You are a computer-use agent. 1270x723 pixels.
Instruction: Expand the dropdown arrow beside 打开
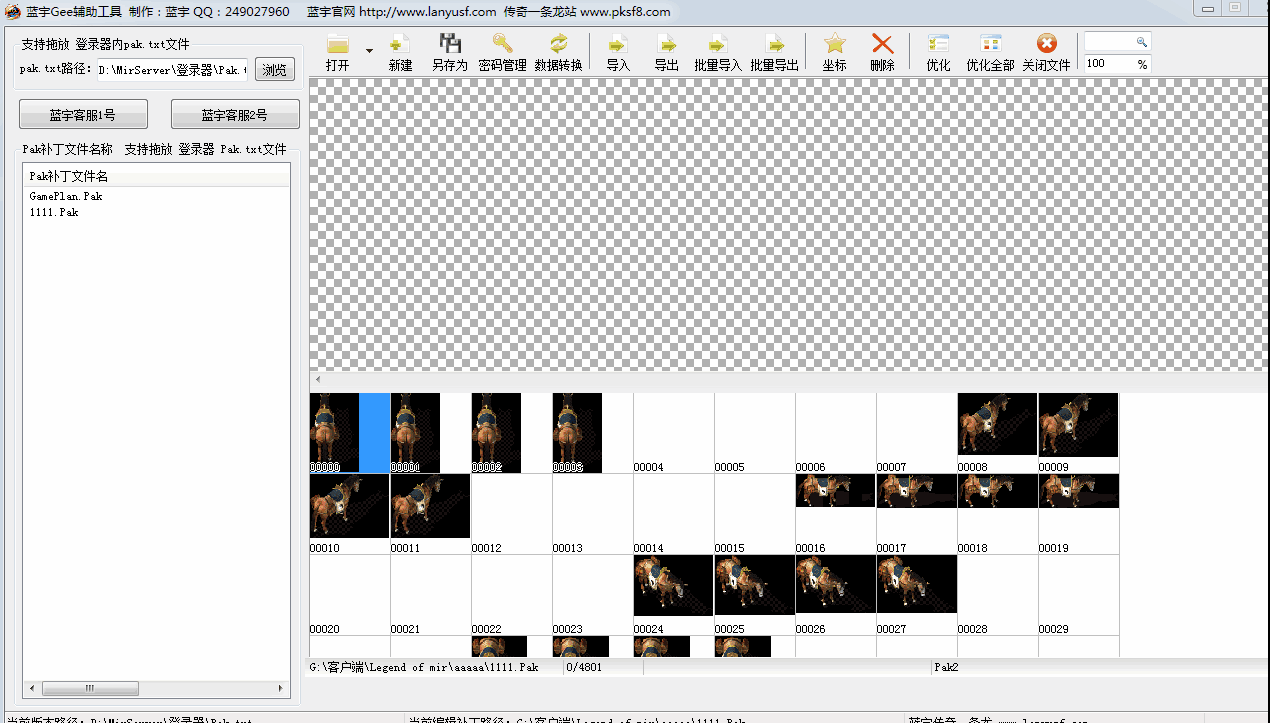click(x=369, y=50)
